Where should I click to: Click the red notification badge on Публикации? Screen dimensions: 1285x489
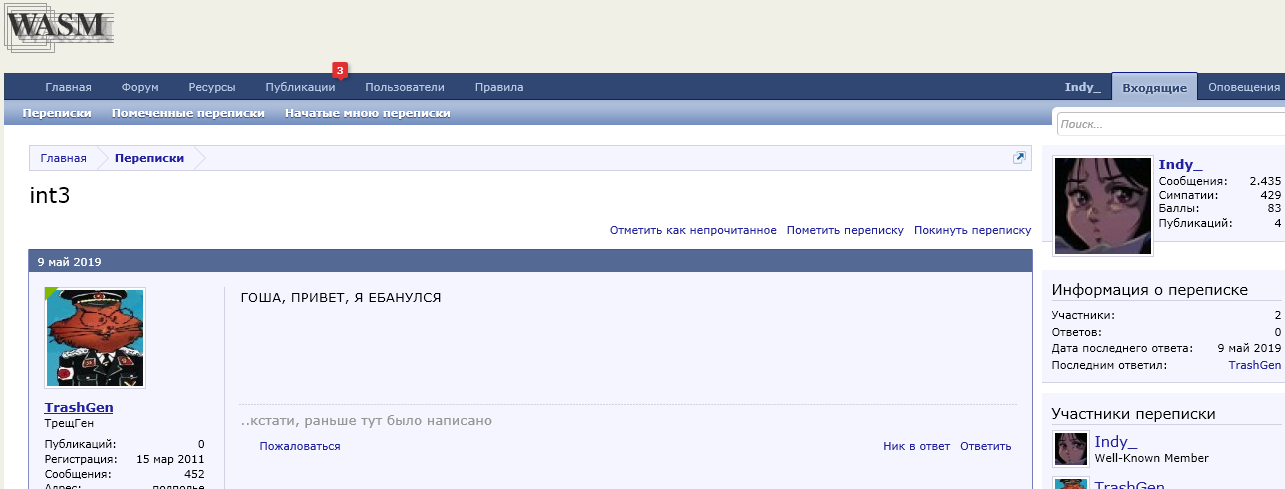click(340, 71)
